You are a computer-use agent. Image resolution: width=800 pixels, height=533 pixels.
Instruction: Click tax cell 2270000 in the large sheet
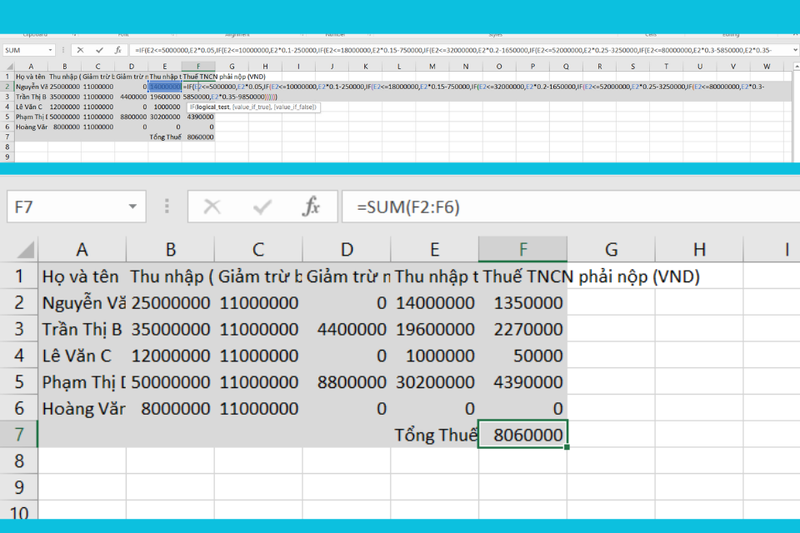(x=523, y=329)
